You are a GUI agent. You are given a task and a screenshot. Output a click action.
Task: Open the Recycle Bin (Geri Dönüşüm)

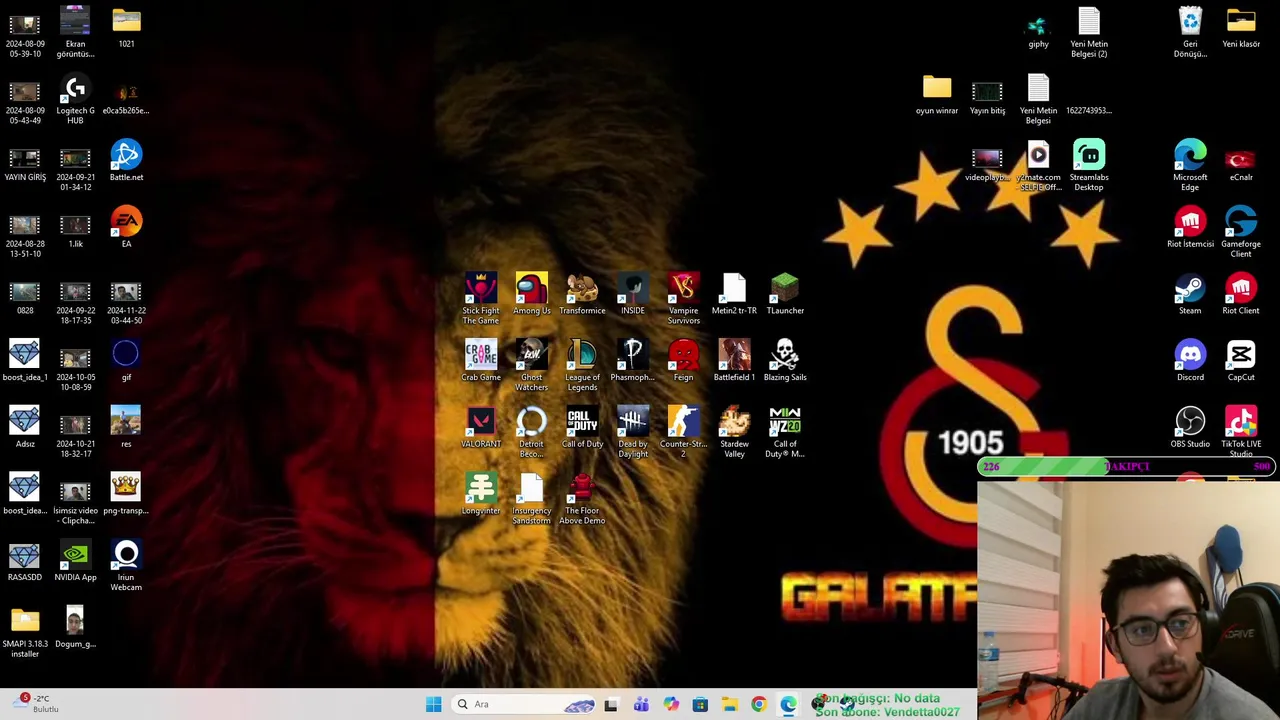(1190, 31)
